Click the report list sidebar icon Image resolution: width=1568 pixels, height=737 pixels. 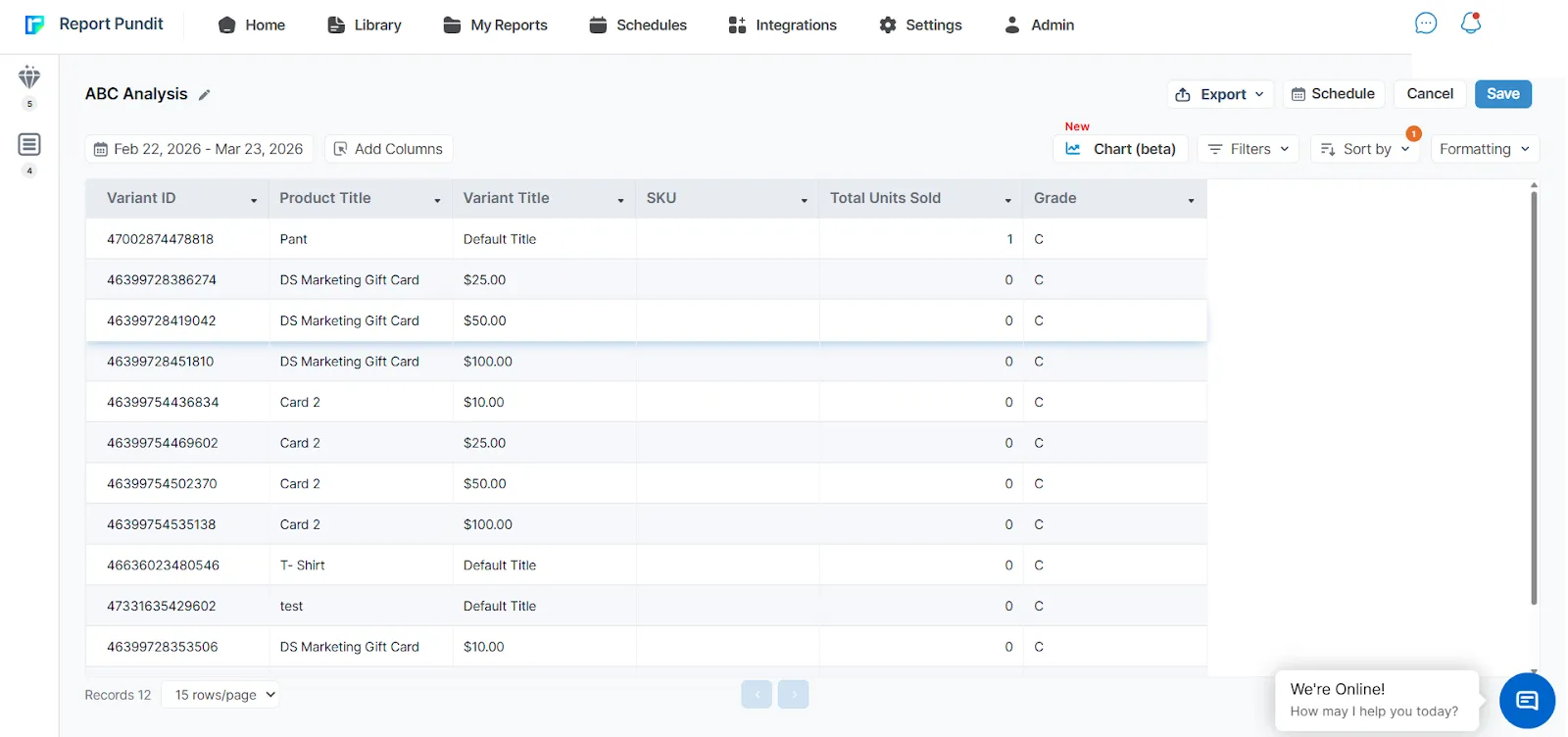(29, 145)
